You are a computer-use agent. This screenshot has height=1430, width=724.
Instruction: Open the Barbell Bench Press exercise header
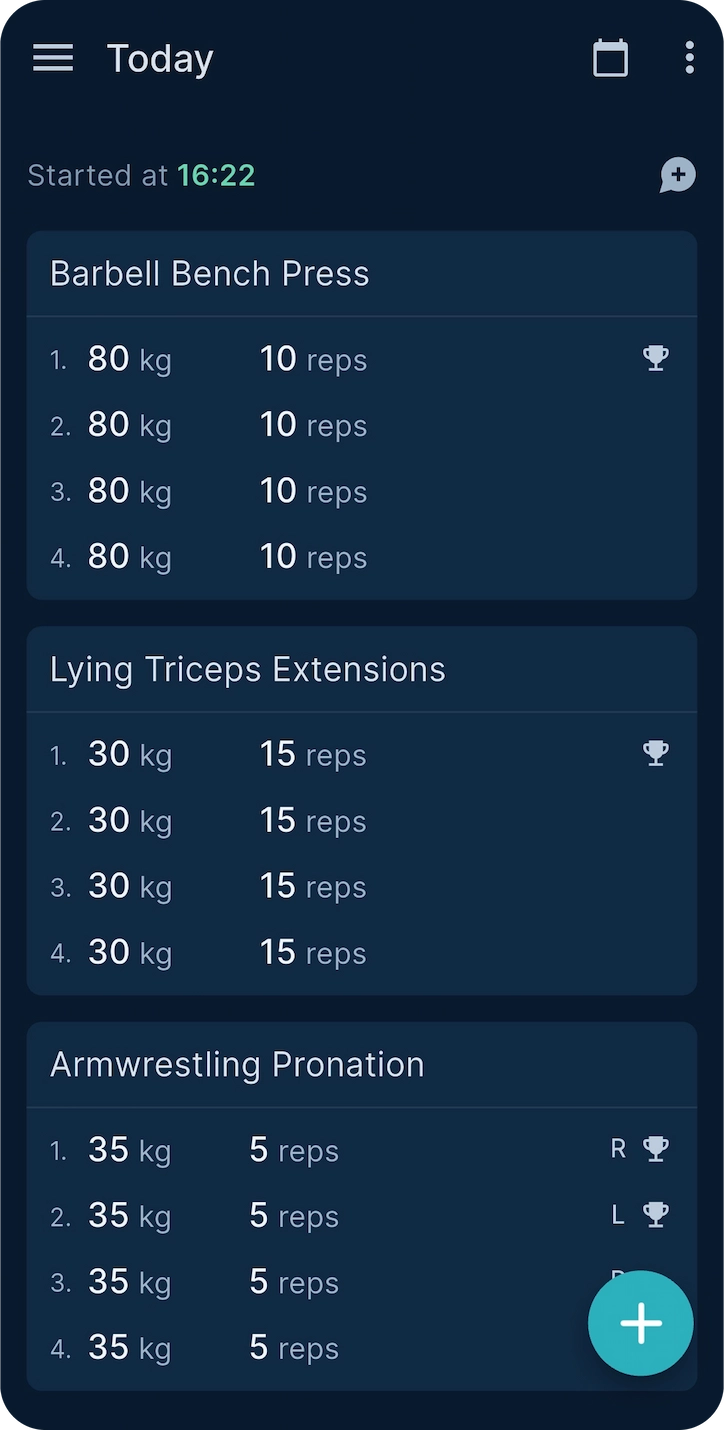click(210, 274)
